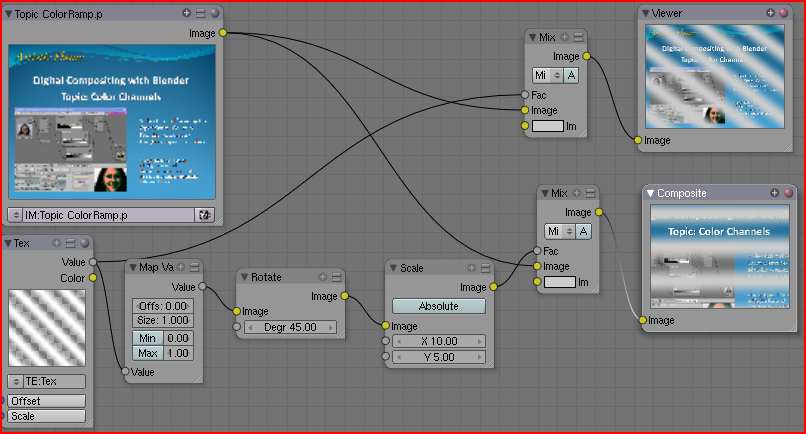
Task: Click Min value field 0.00
Action: 178,338
